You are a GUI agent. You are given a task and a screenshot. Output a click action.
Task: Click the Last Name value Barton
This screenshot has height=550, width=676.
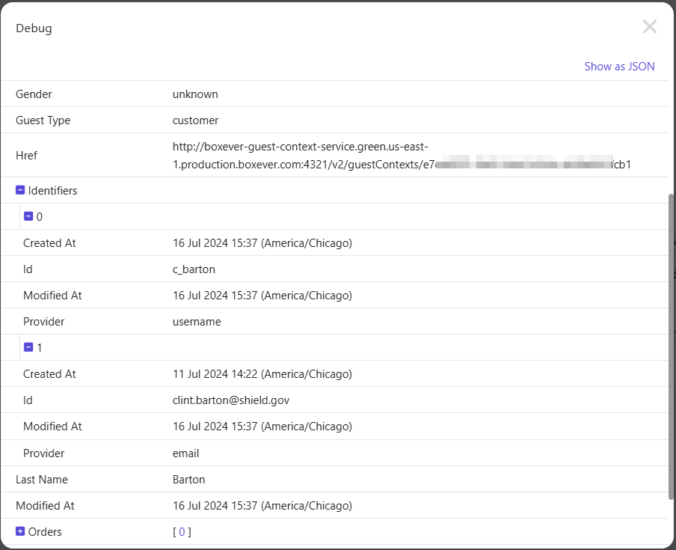[x=188, y=480]
